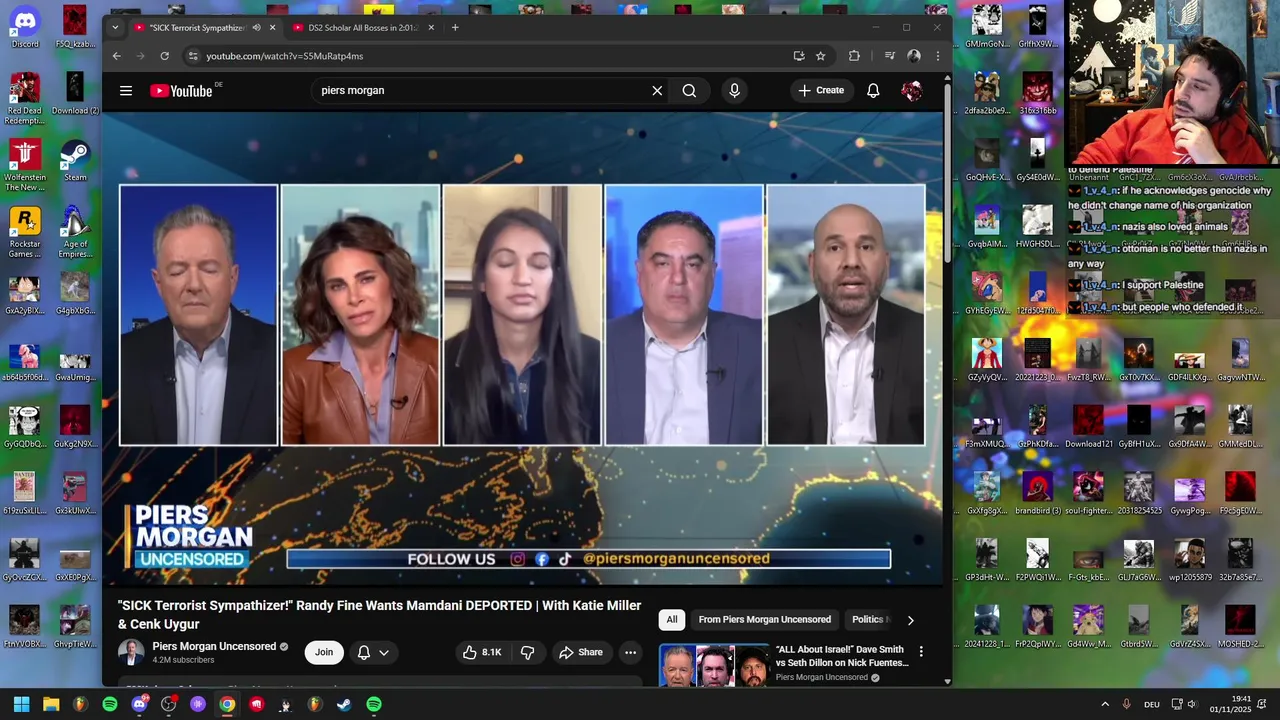Join the Piers Morgan Uncensored channel

click(x=324, y=652)
